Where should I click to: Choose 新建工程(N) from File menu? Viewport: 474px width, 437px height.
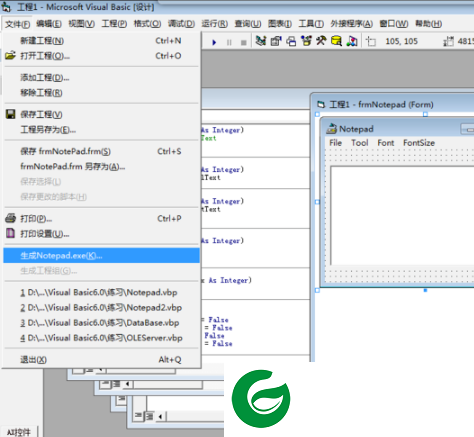tap(101, 41)
